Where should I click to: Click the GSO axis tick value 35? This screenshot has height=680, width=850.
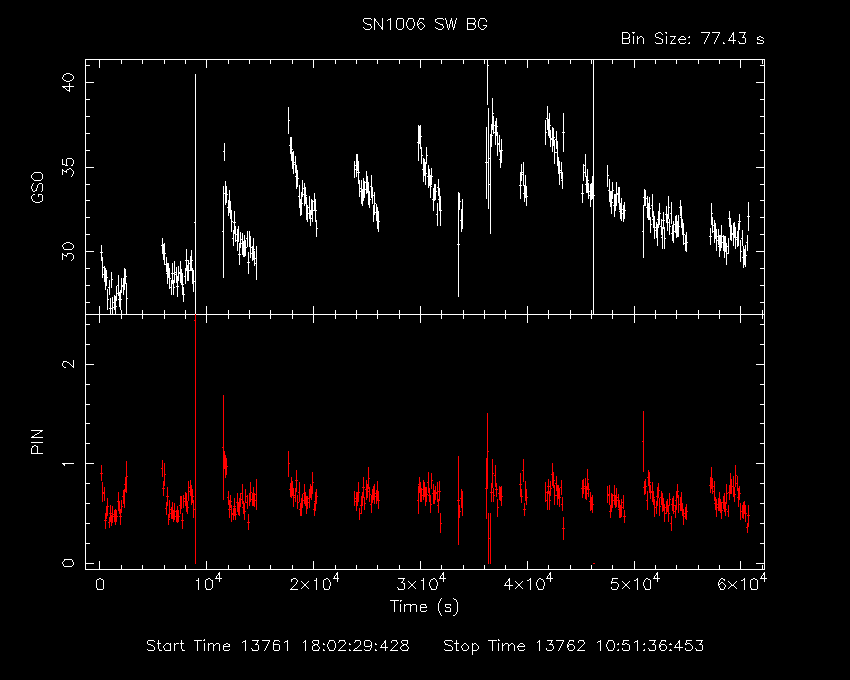click(69, 168)
